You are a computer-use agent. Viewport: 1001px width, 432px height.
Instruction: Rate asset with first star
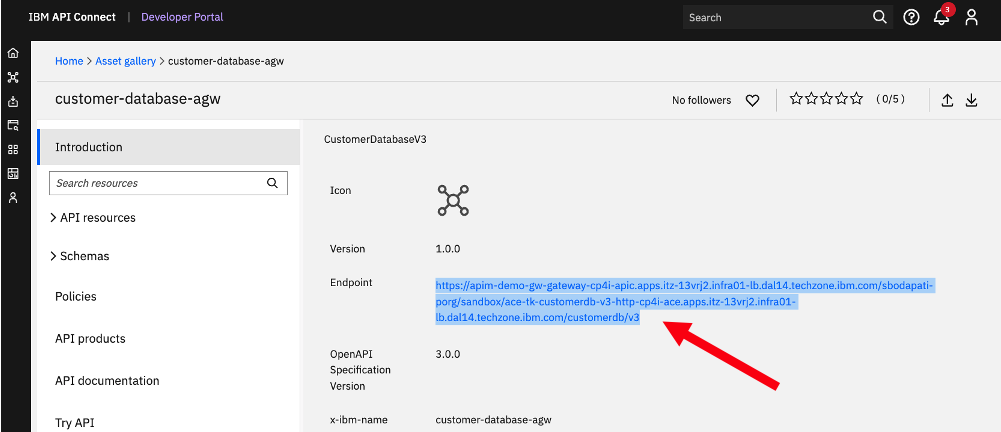[x=796, y=99]
